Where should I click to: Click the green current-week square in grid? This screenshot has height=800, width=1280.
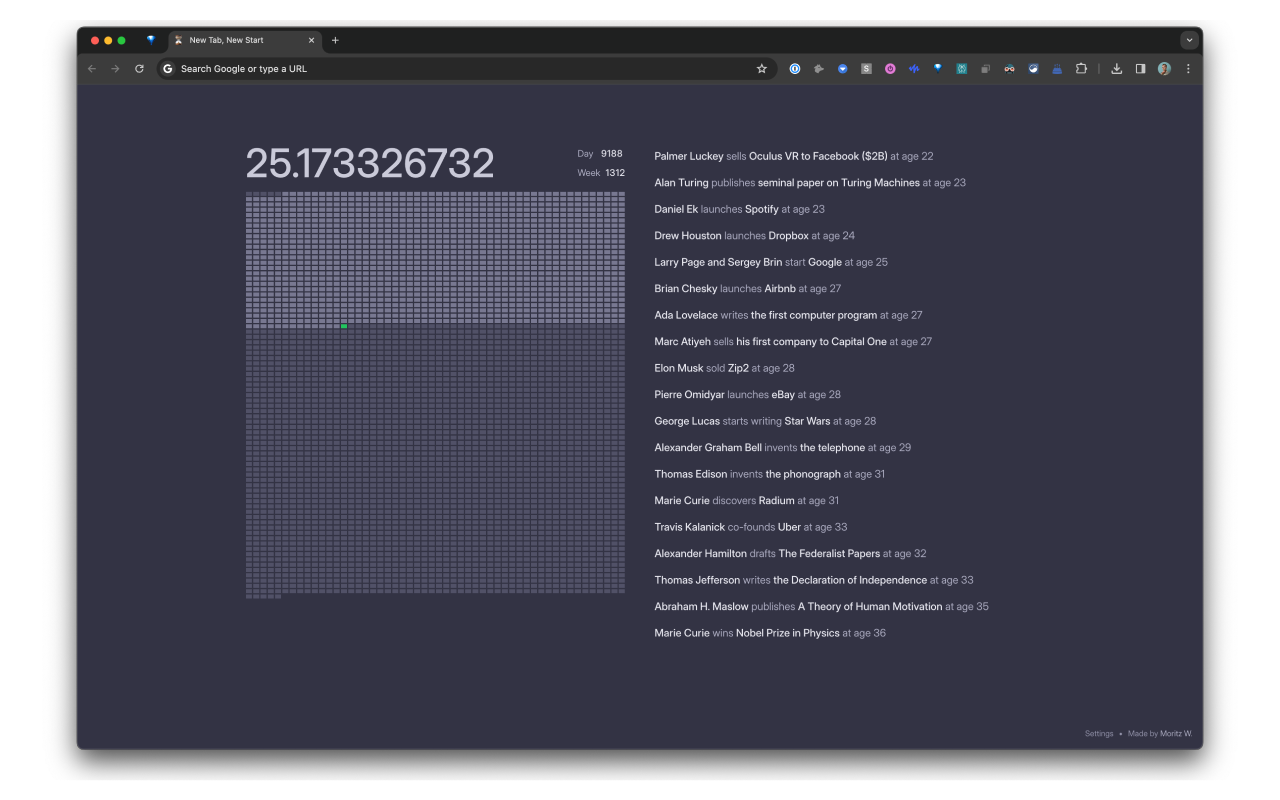pos(344,326)
